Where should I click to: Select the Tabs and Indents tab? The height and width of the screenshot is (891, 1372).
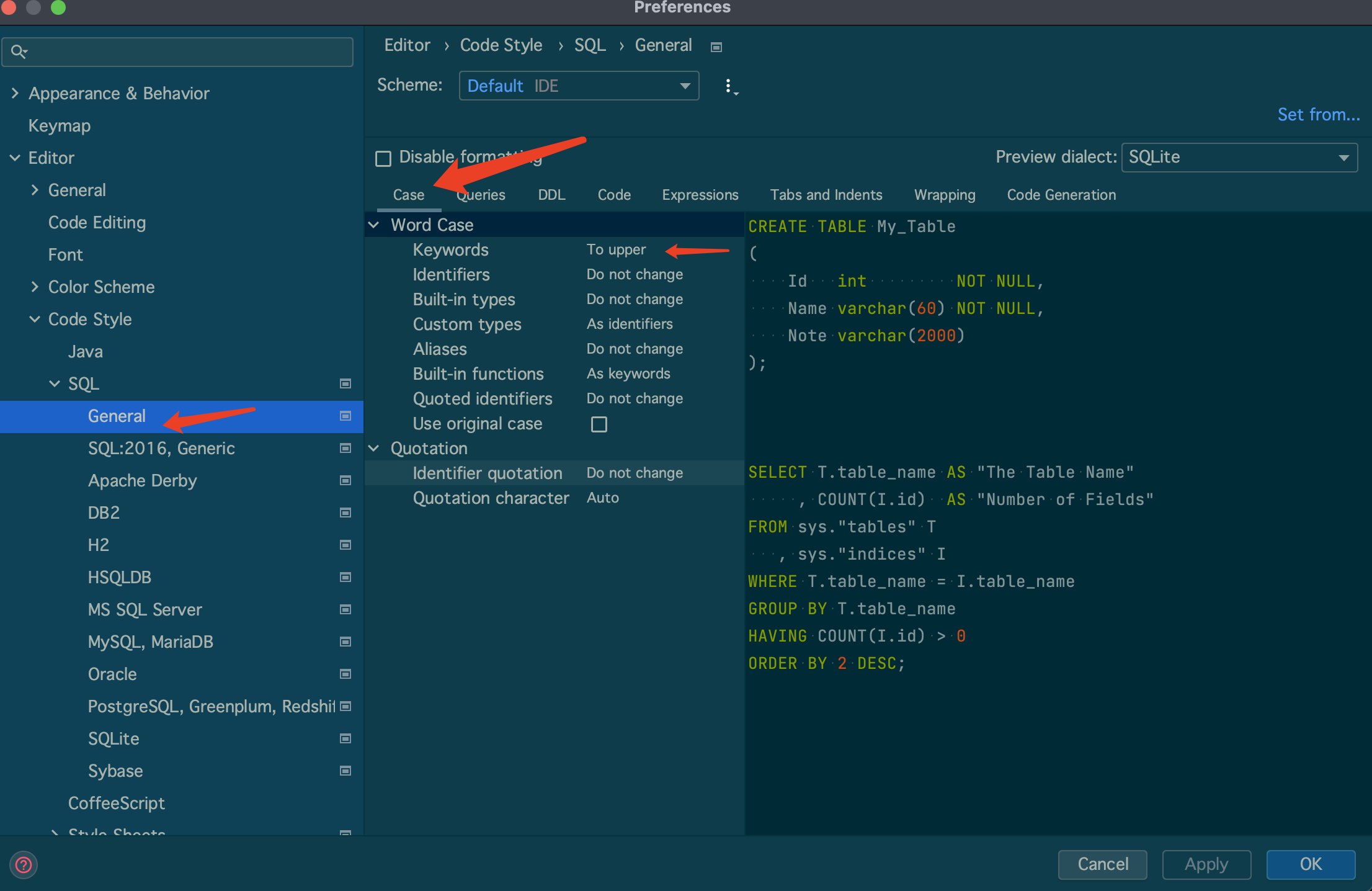[x=826, y=194]
